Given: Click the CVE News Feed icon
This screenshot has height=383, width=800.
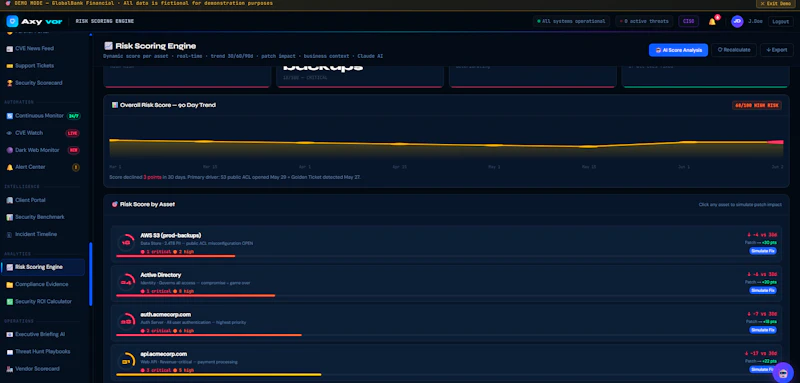Looking at the screenshot, I should click(x=10, y=48).
